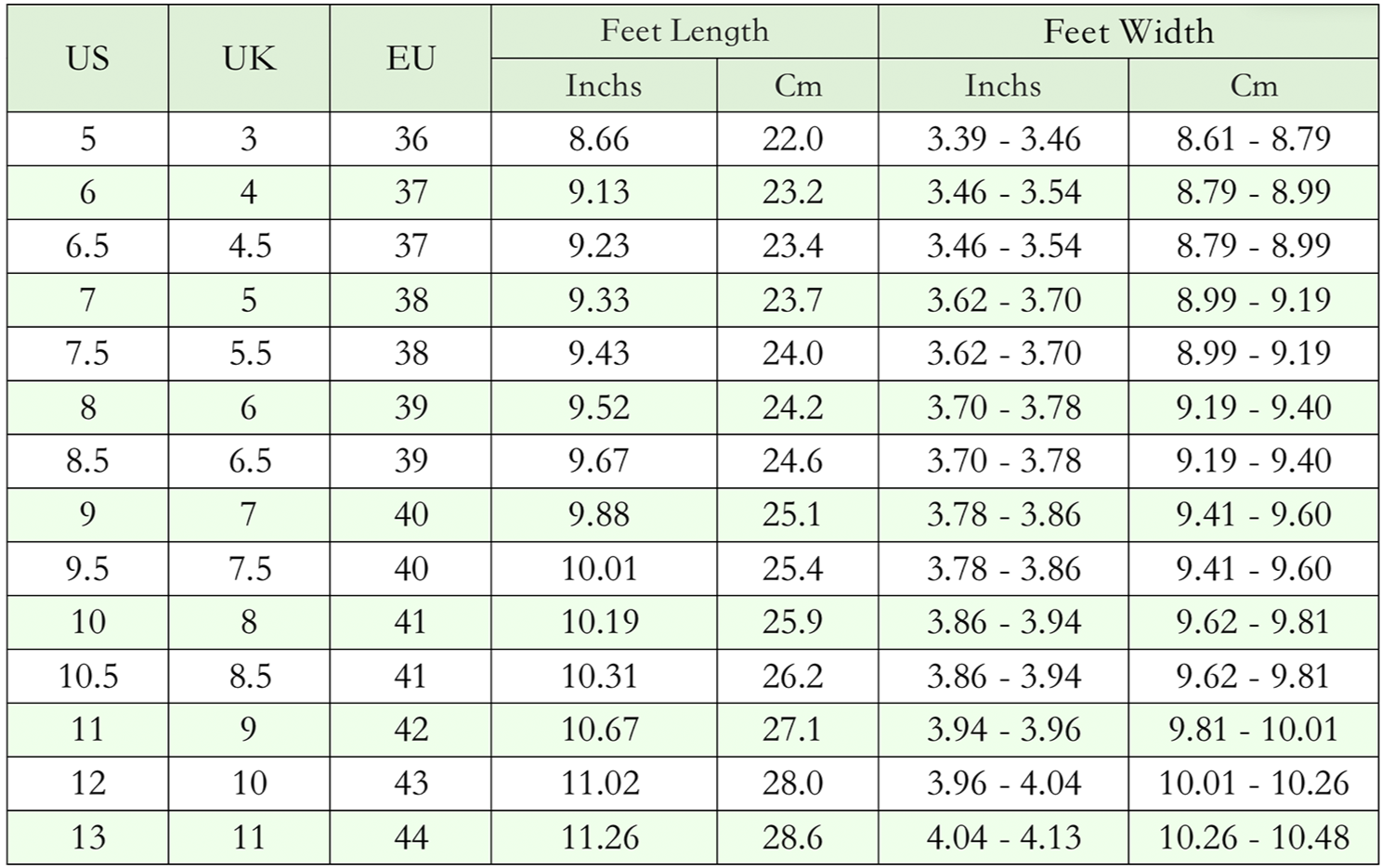Select the 10.26 - 10.48 width cell
1381x868 pixels.
coord(1254,837)
